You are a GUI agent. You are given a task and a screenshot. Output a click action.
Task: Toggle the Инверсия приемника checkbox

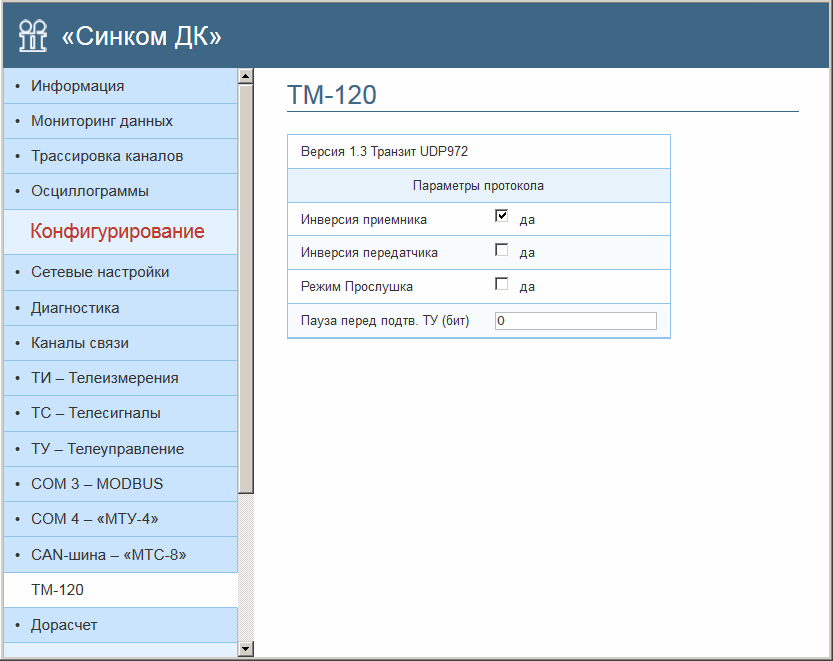click(x=502, y=216)
